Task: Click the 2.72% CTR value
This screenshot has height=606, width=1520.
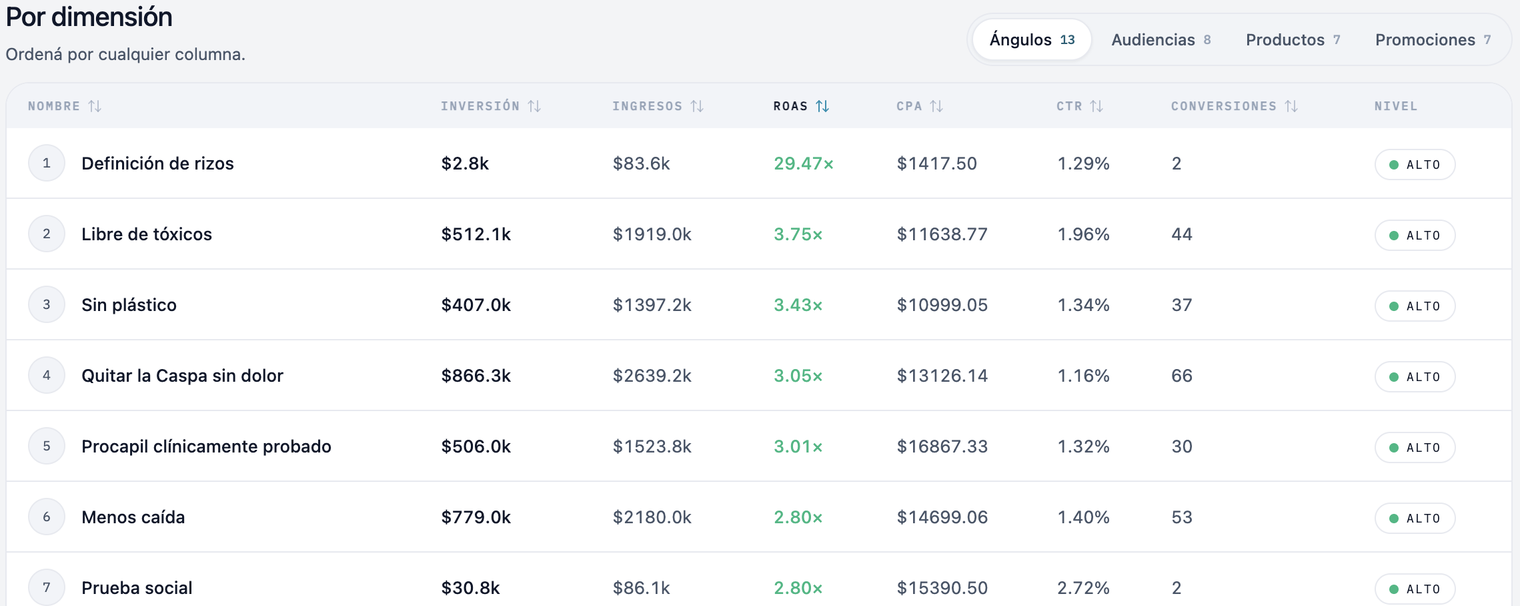Action: coord(1083,588)
